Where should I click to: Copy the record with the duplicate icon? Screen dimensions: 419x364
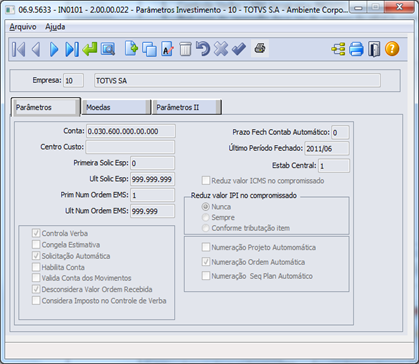pos(149,49)
